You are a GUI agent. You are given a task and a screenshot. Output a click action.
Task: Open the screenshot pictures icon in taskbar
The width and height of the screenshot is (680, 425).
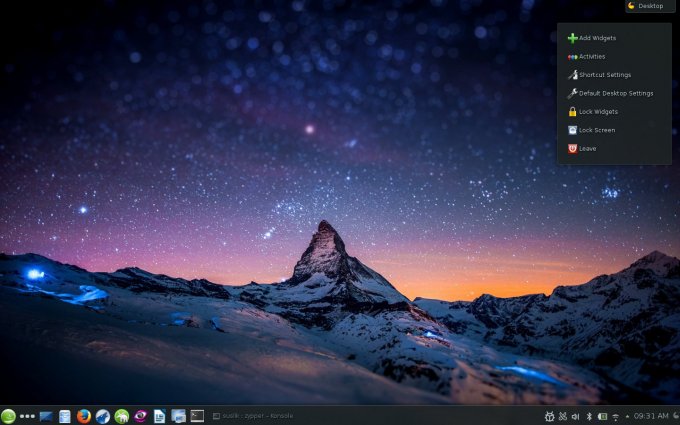tap(178, 416)
